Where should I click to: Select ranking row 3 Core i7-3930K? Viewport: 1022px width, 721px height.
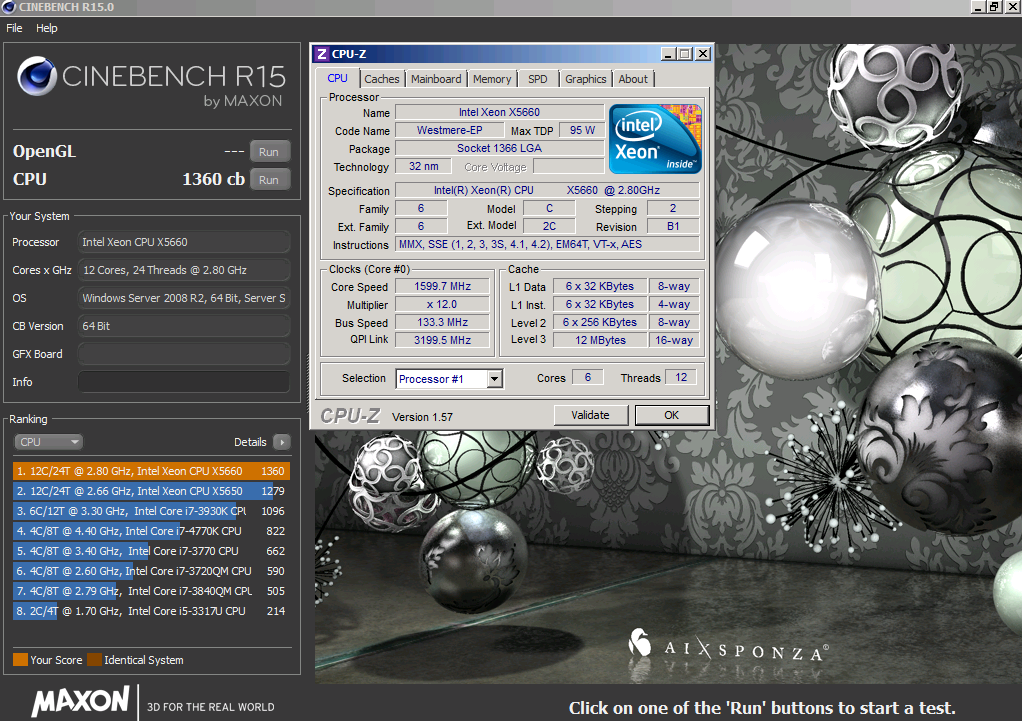tap(151, 511)
